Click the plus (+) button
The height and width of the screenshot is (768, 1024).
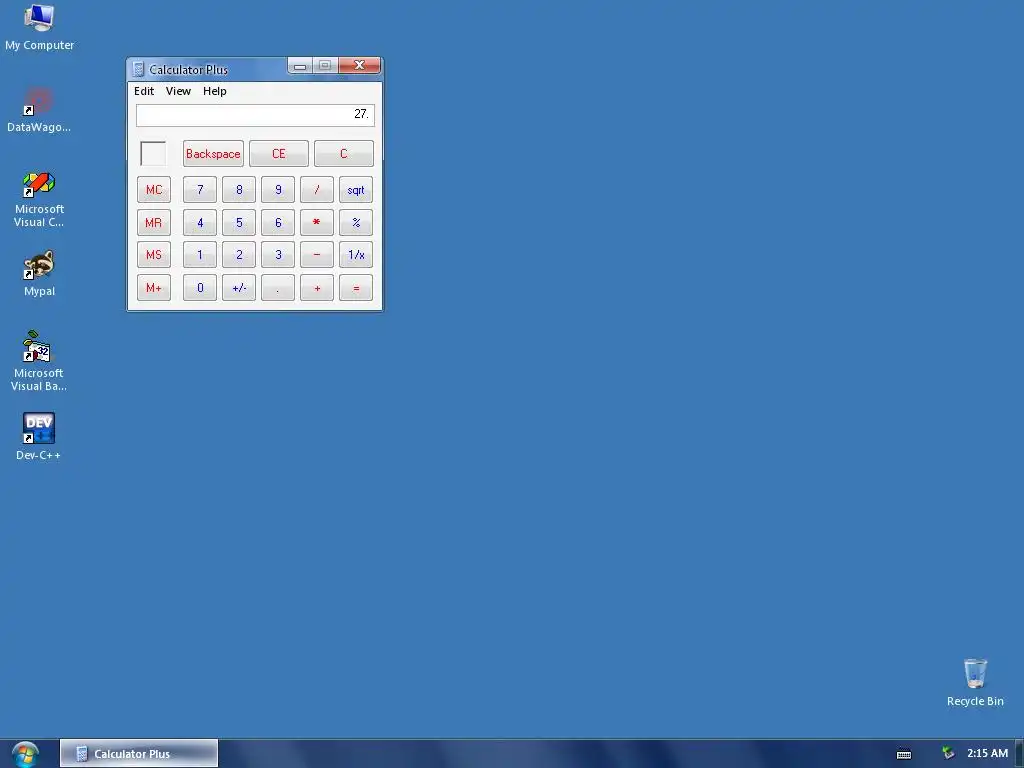[x=317, y=288]
